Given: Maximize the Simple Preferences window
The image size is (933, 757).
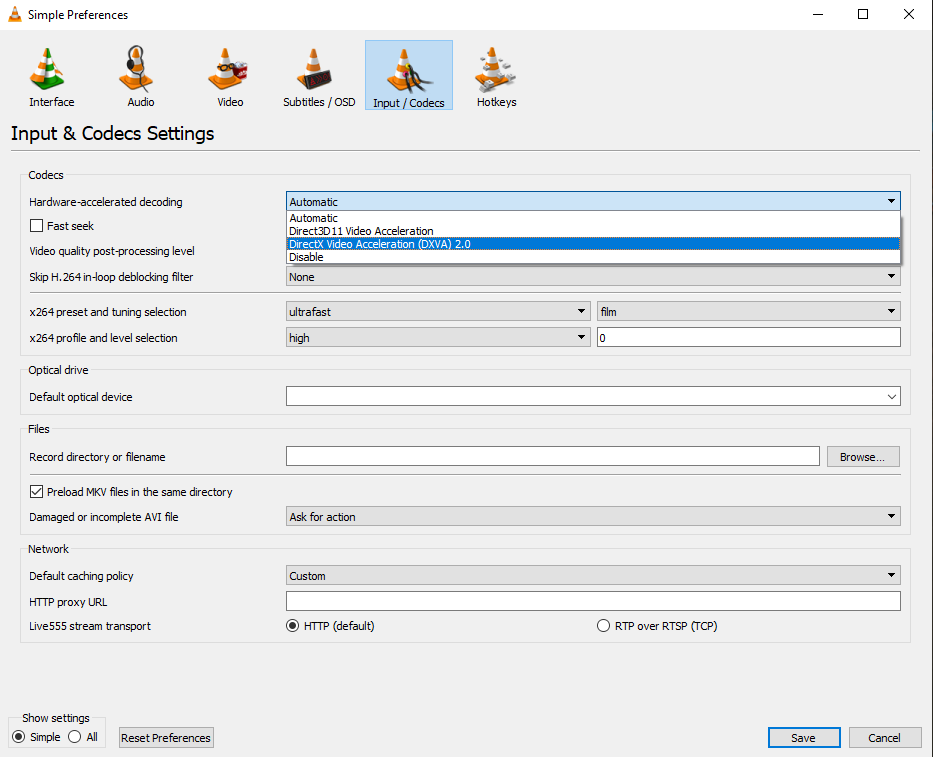Looking at the screenshot, I should click(863, 14).
